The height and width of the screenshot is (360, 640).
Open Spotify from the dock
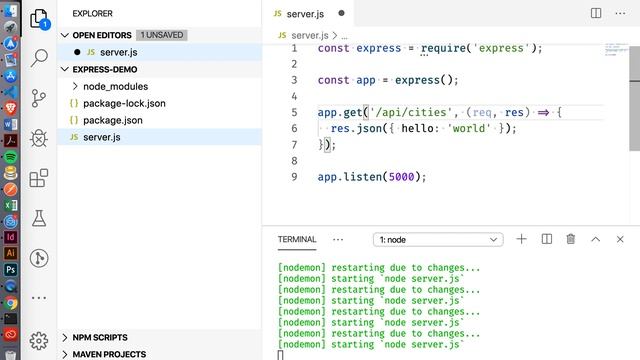11,157
